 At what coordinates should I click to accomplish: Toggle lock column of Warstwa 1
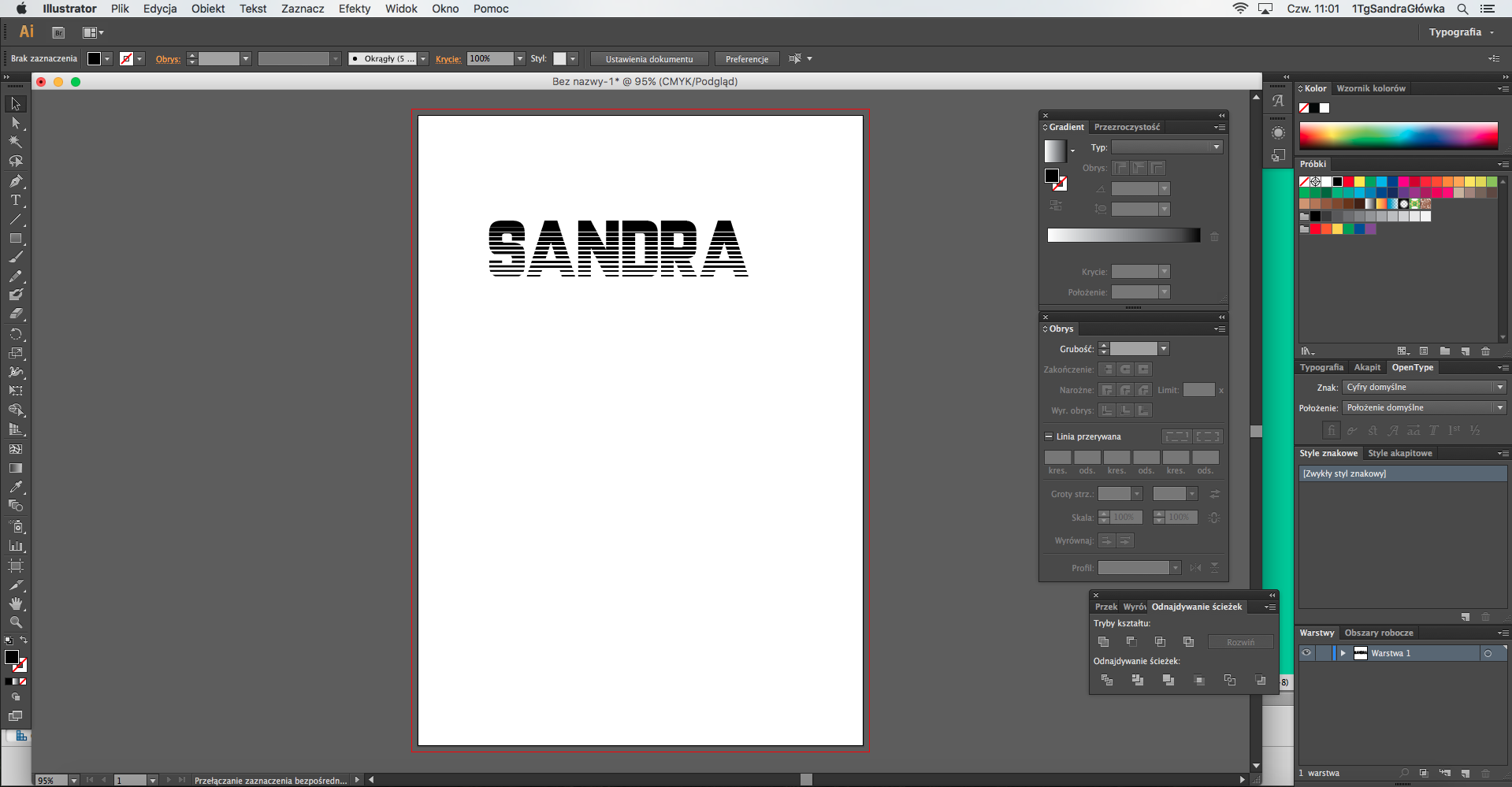tap(1322, 653)
